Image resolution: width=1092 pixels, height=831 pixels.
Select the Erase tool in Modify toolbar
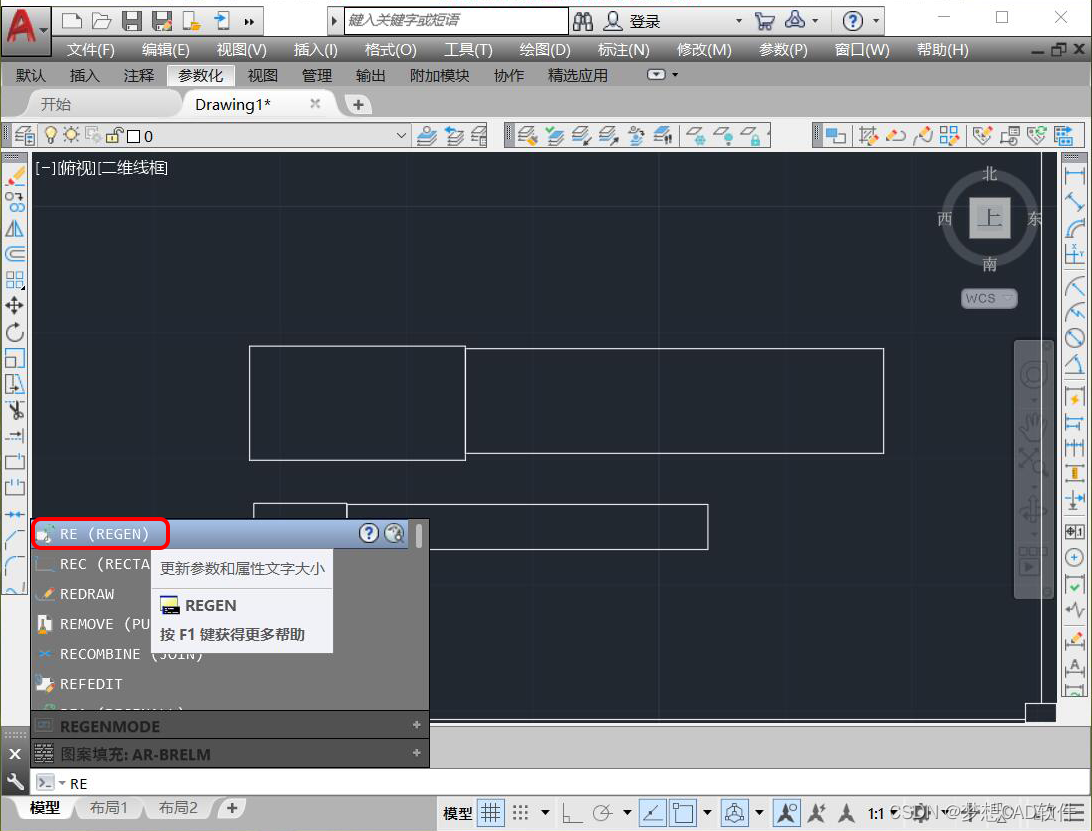pos(15,177)
